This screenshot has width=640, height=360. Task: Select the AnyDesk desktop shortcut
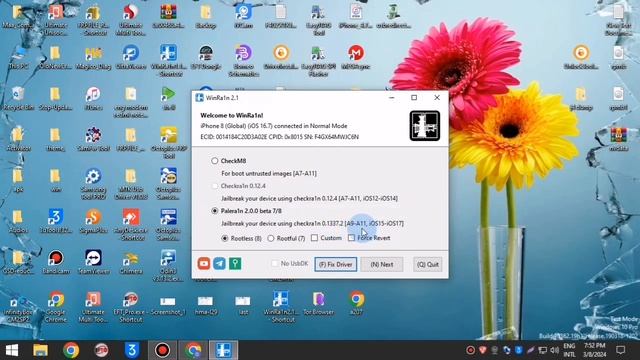click(131, 224)
